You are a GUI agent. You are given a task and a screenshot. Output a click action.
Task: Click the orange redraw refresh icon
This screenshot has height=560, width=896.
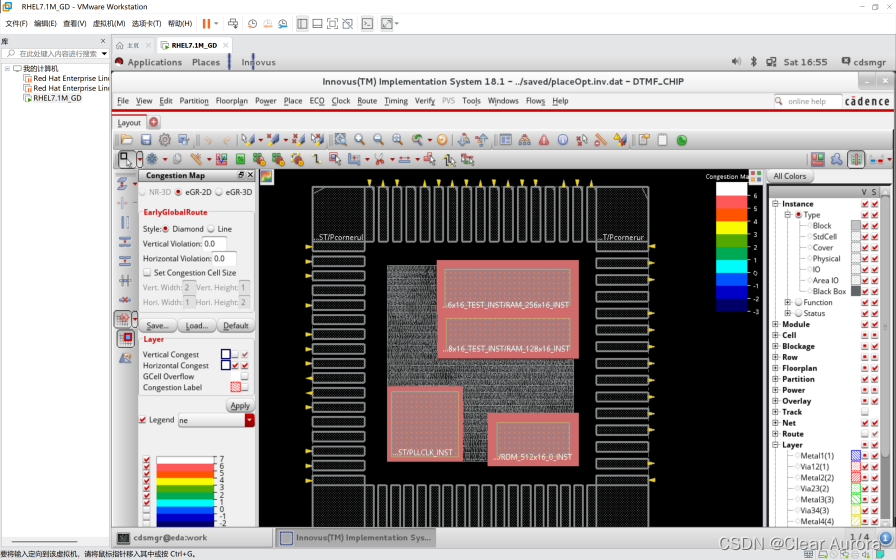pyautogui.click(x=442, y=140)
